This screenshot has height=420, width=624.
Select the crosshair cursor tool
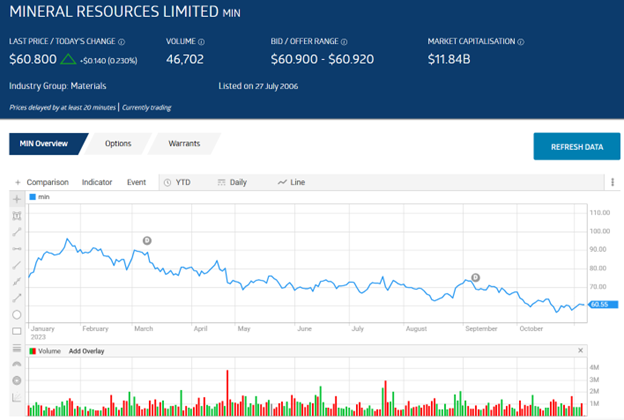[17, 199]
